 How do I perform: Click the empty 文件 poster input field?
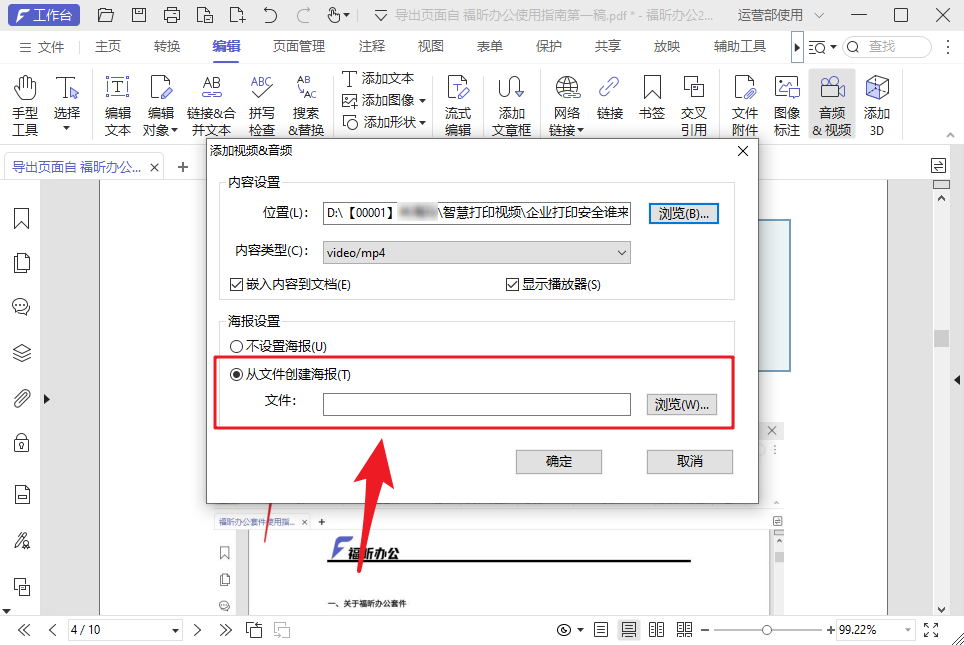pos(477,403)
